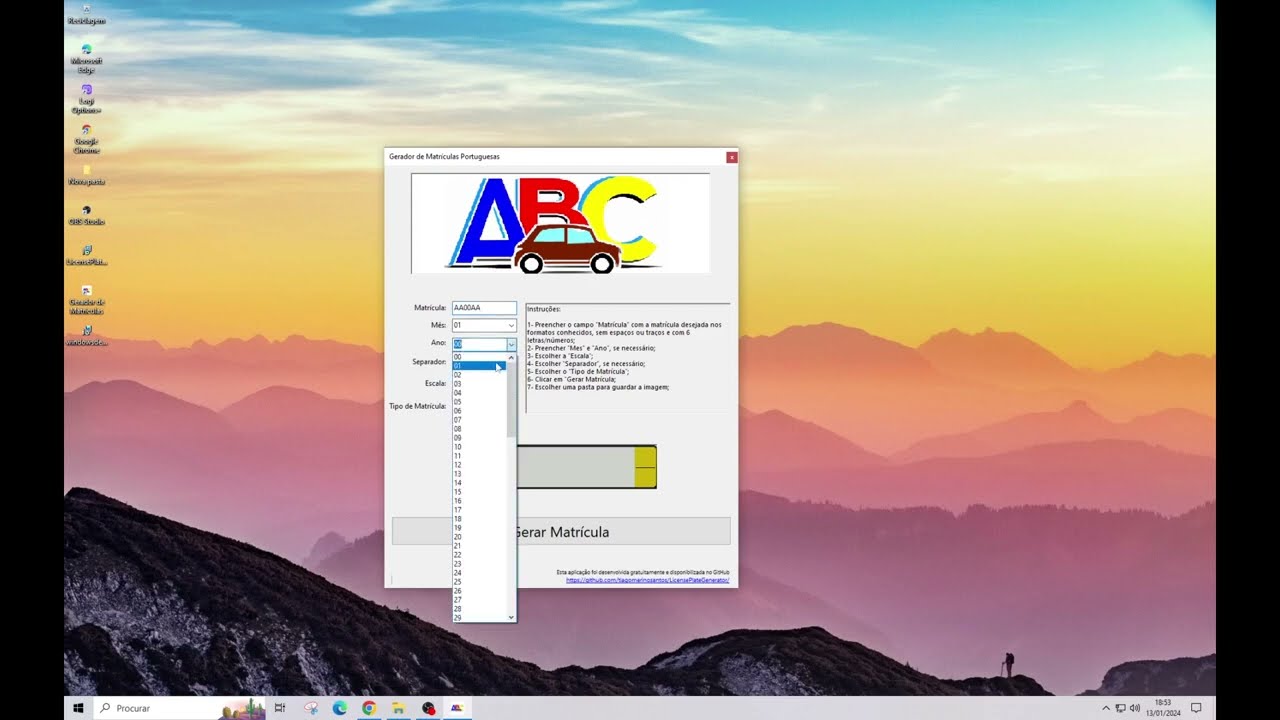Click the Ano list scroll down arrow
This screenshot has width=1280, height=720.
click(512, 617)
